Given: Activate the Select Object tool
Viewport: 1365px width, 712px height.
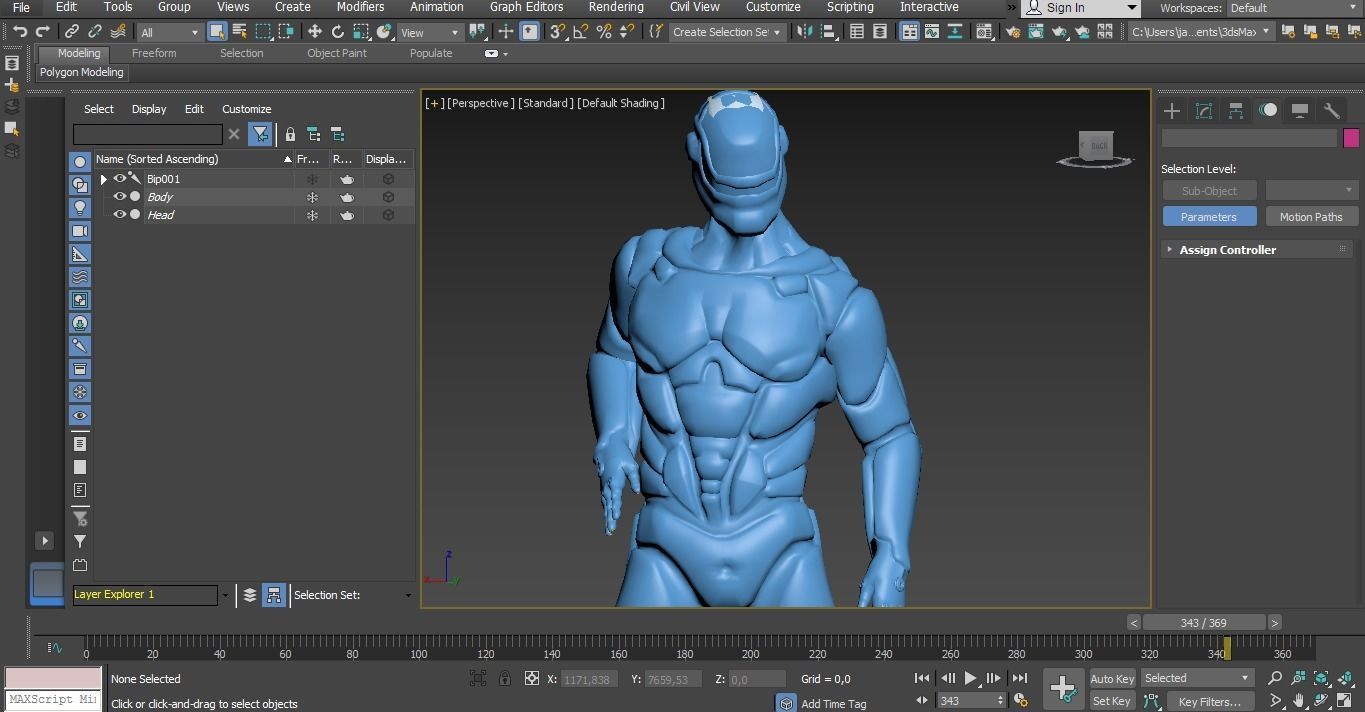Looking at the screenshot, I should [217, 32].
